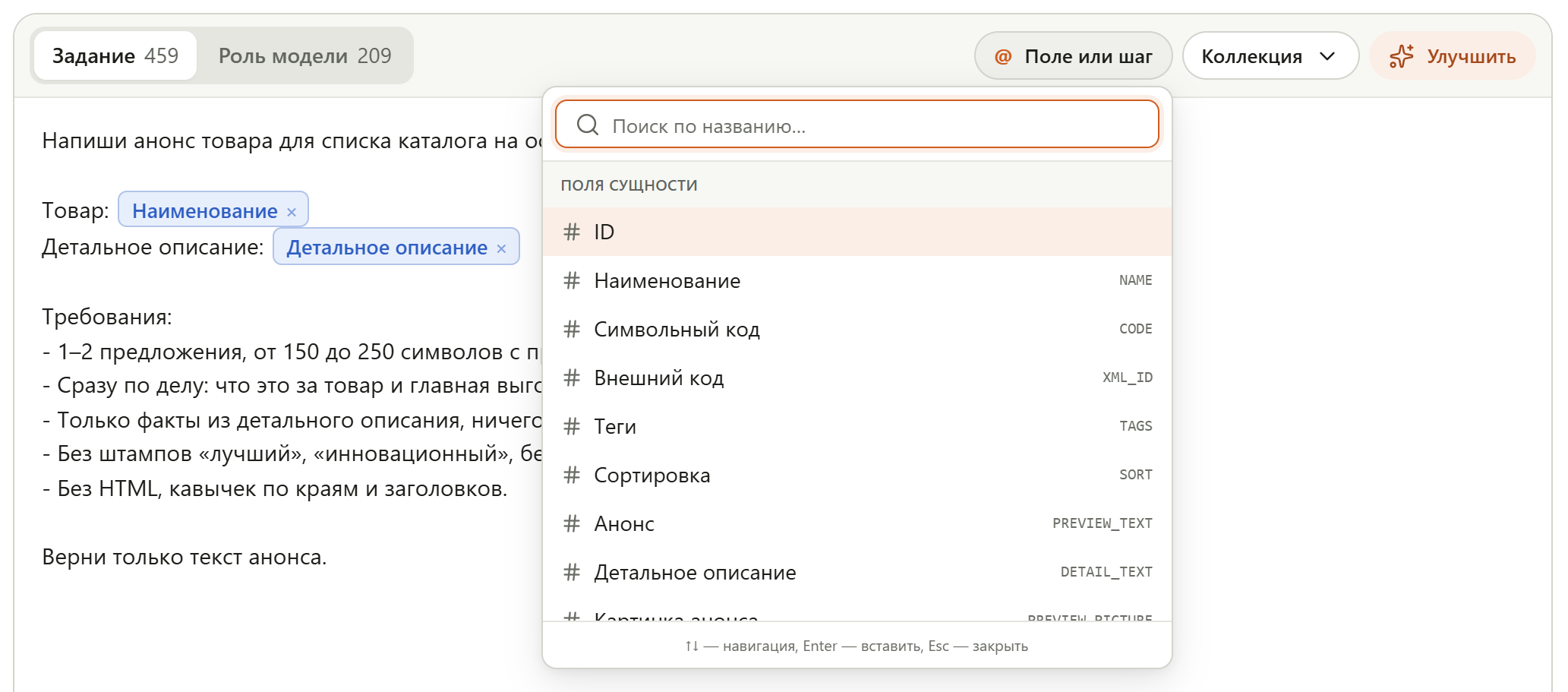Image resolution: width=1568 pixels, height=692 pixels.
Task: Select the ID field entry
Action: [857, 232]
